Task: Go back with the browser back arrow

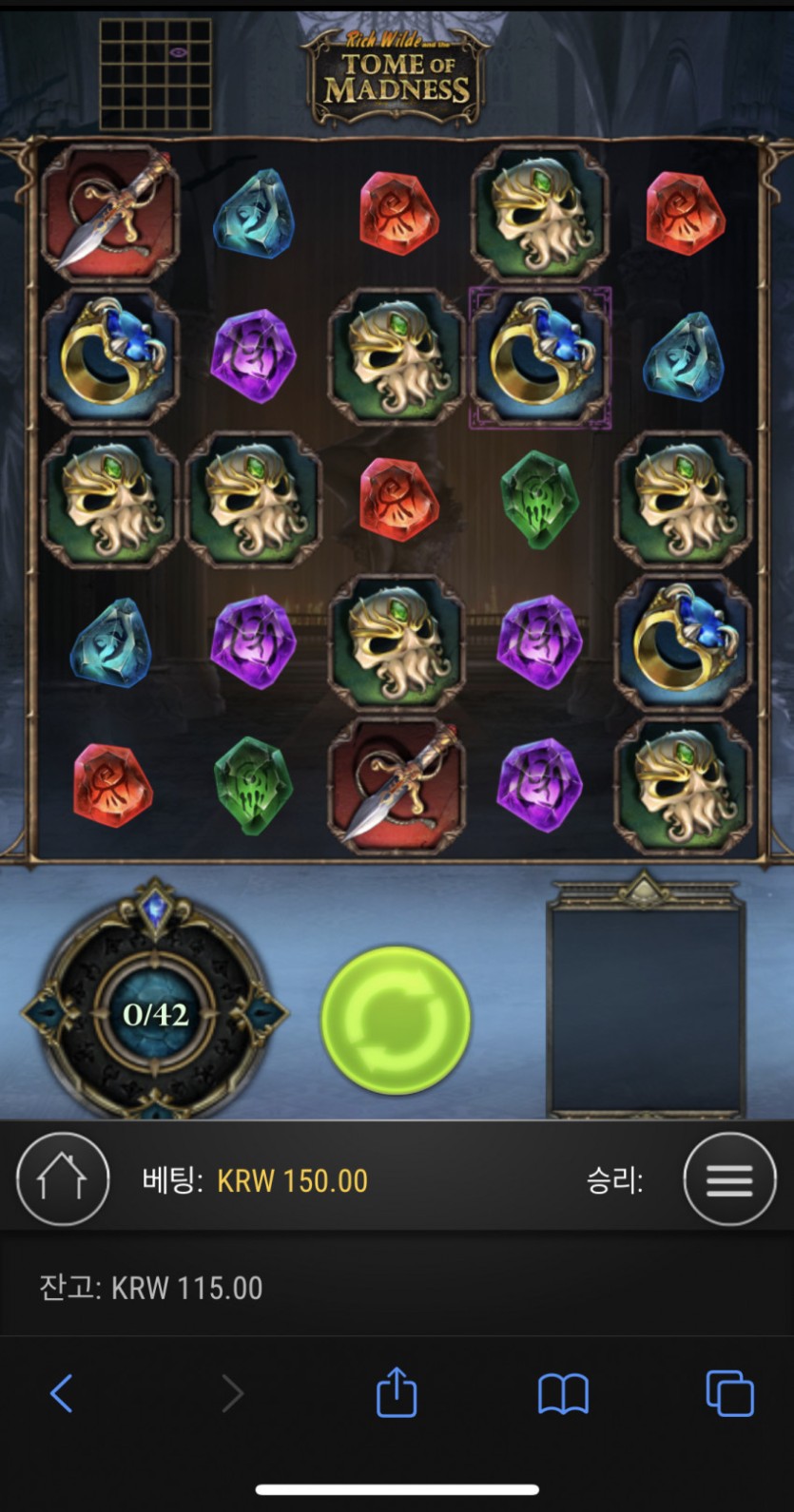Action: click(x=62, y=1394)
